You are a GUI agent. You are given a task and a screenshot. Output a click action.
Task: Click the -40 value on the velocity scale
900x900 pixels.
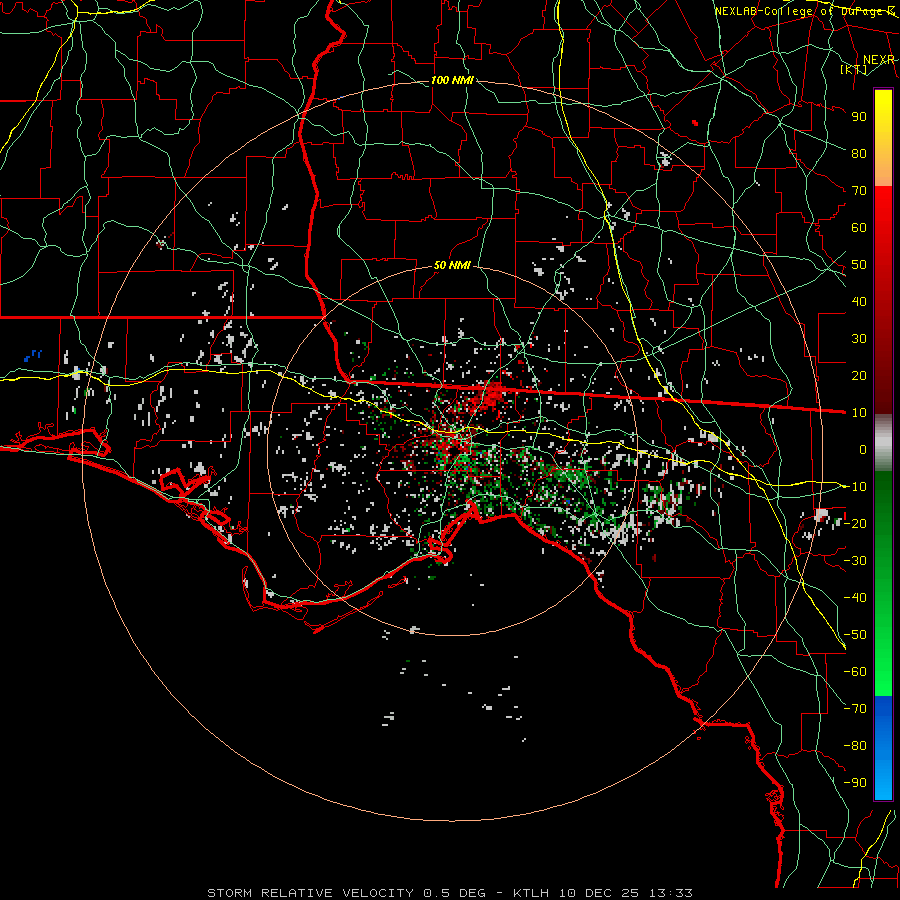click(855, 598)
